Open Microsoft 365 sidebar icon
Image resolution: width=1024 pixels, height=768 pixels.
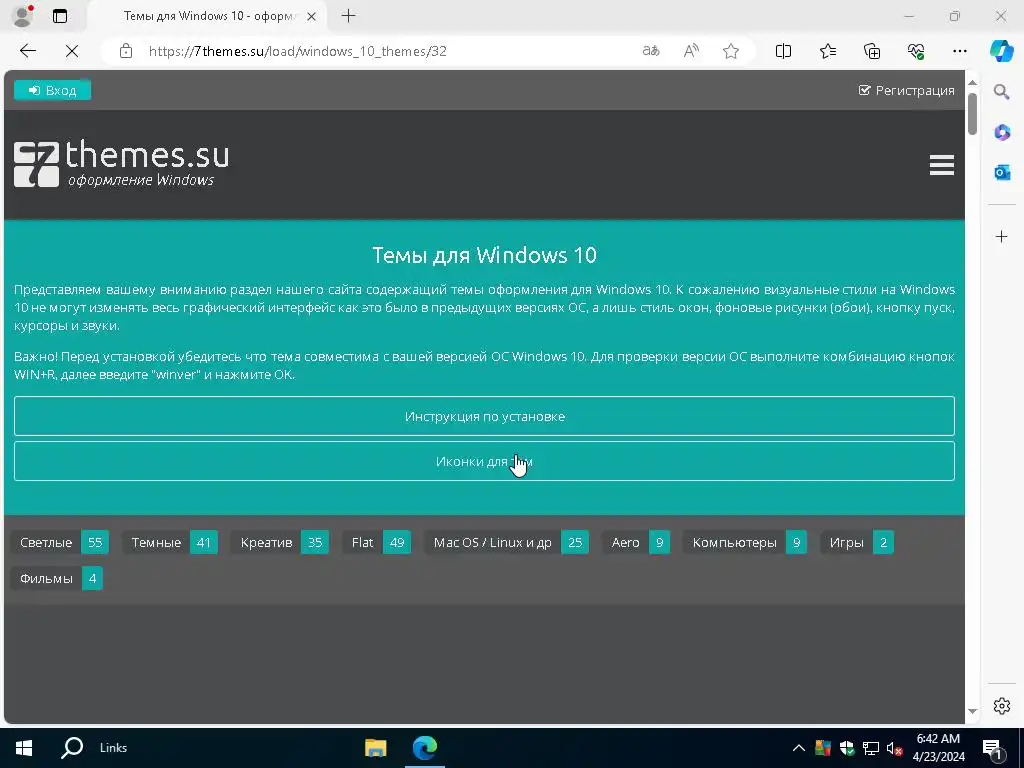tap(1002, 132)
